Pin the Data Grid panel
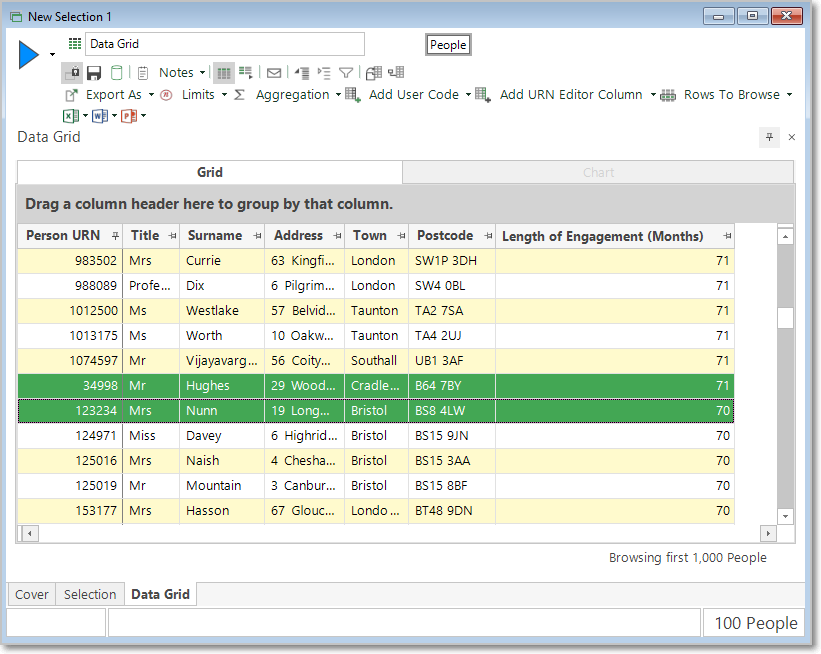The image size is (821, 654). coord(769,137)
